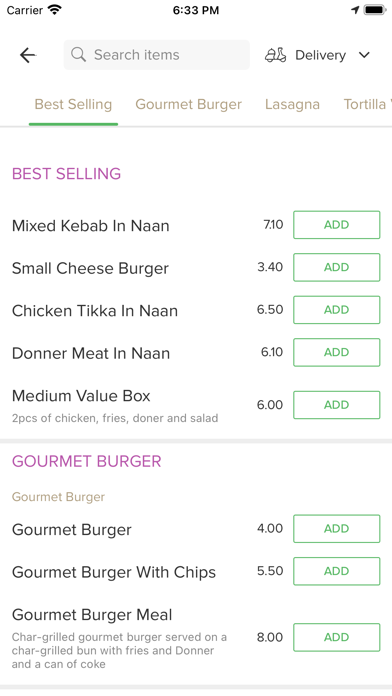Open the Gourmet Burger Meal item name
The height and width of the screenshot is (696, 392).
[92, 615]
